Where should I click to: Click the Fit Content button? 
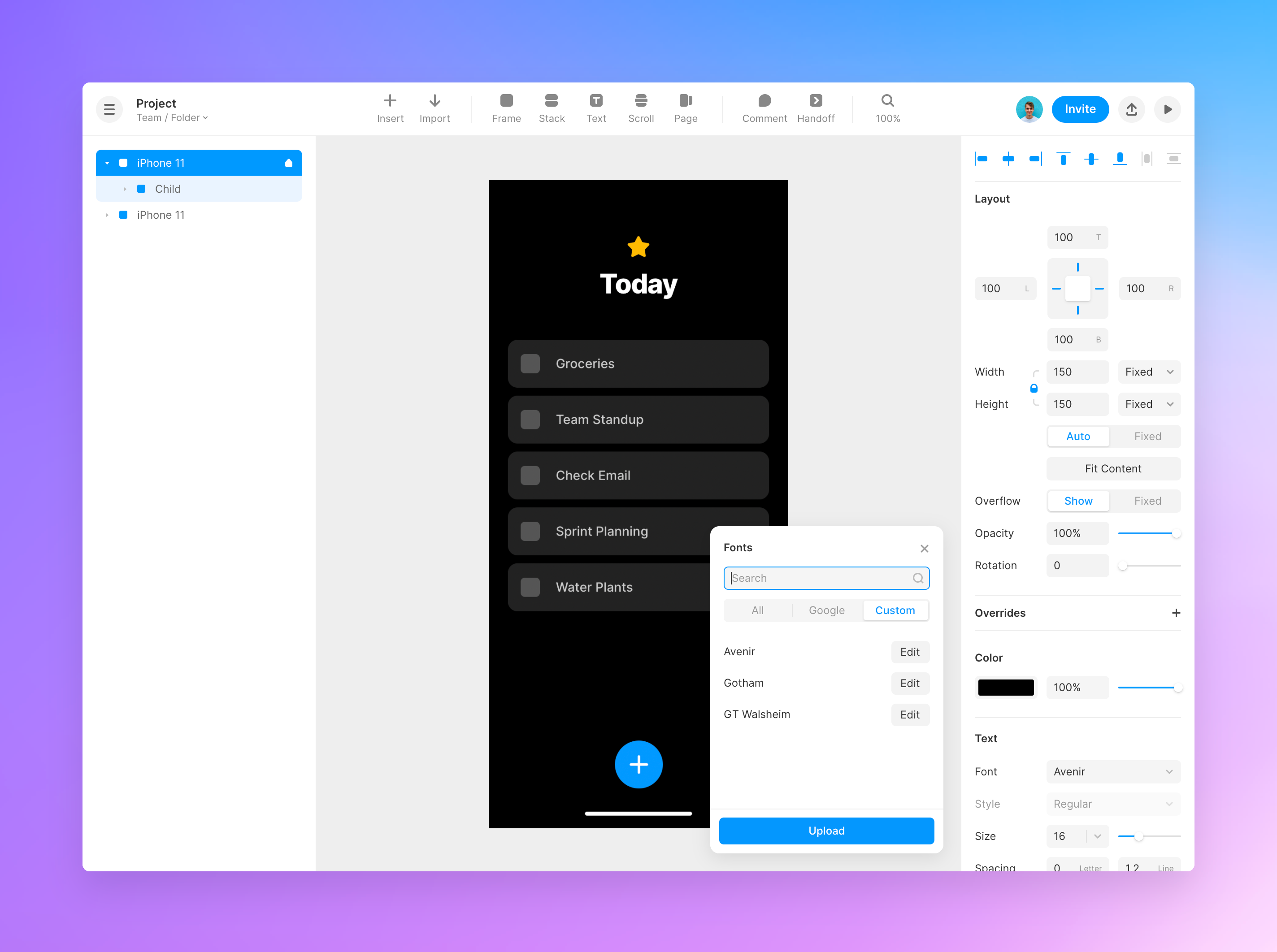coord(1113,469)
